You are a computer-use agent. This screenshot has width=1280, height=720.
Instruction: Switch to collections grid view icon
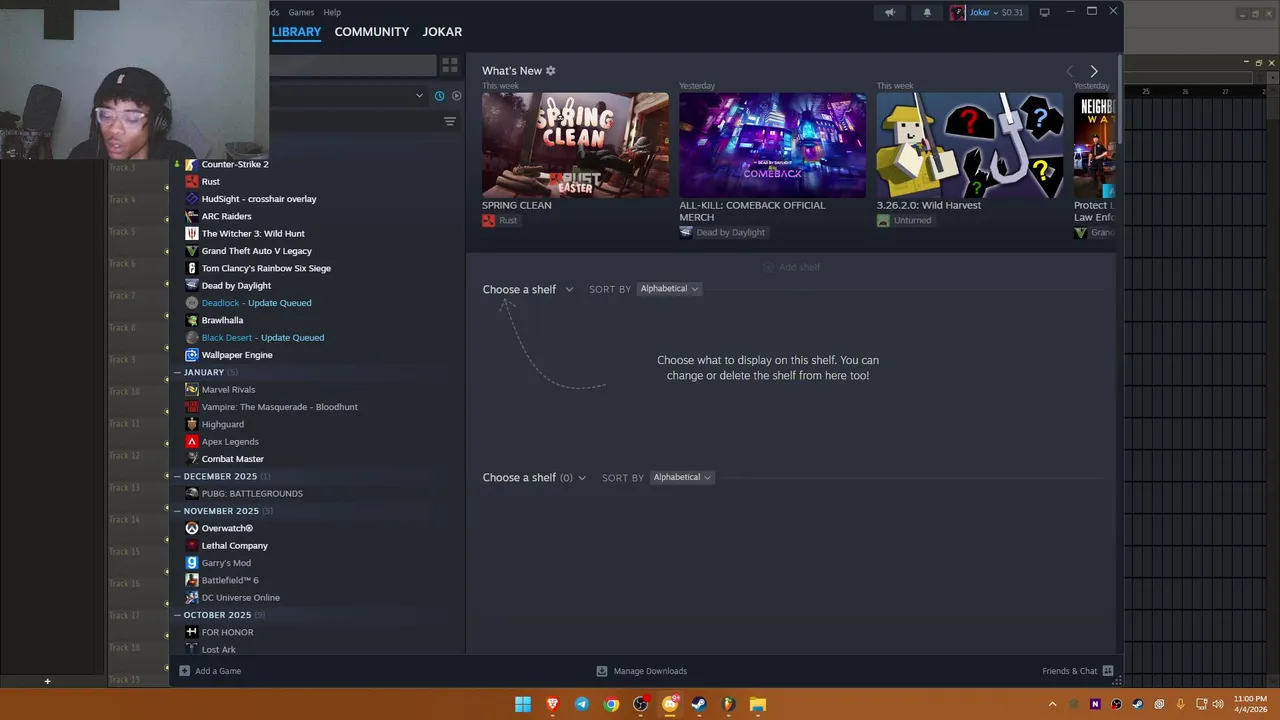[x=450, y=65]
